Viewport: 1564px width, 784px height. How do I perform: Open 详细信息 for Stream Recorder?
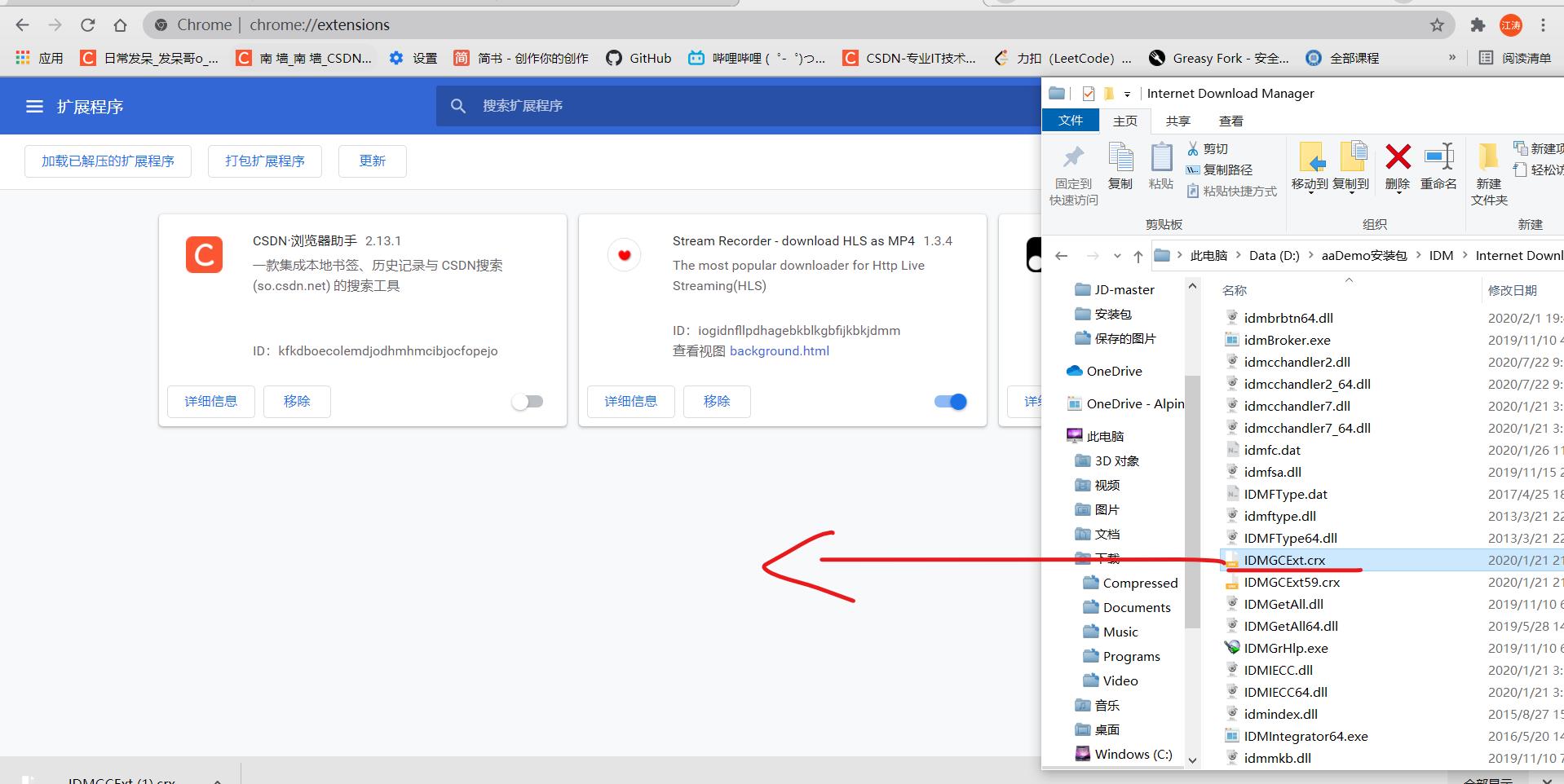(631, 402)
